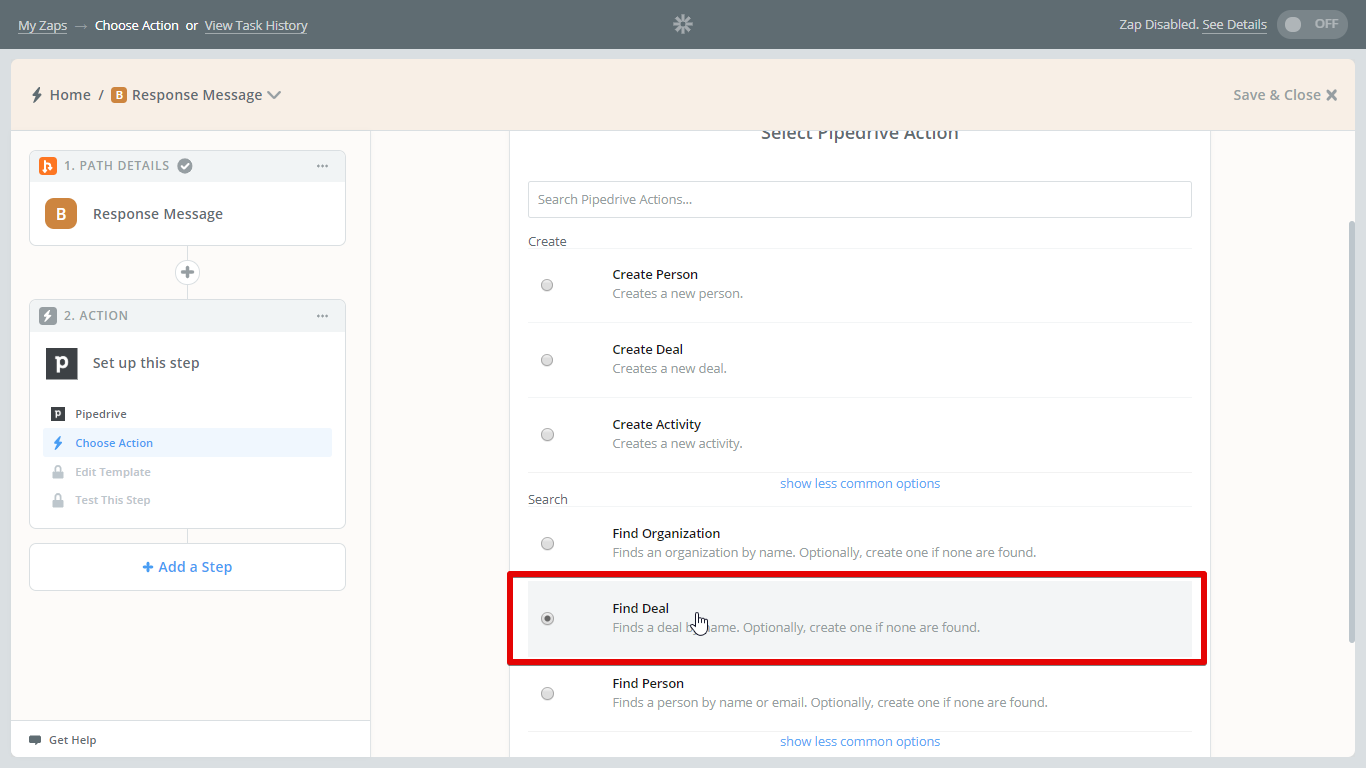Click the Find Organization option label
This screenshot has width=1366, height=768.
(x=666, y=534)
